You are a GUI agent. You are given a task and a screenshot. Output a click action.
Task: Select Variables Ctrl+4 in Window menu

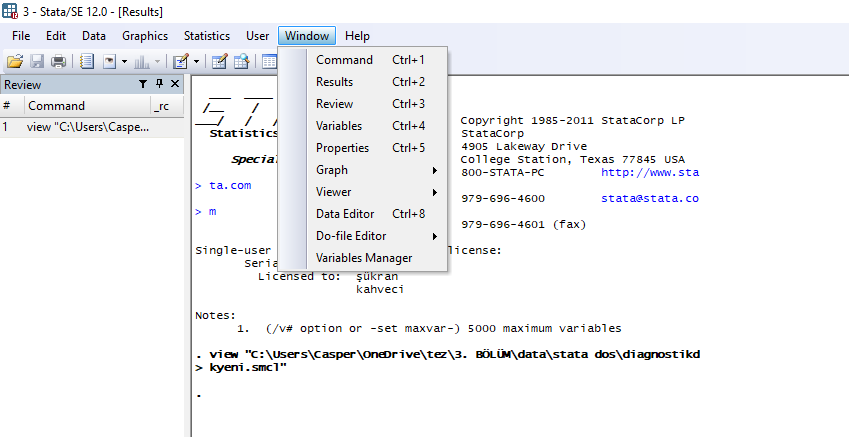click(x=363, y=126)
